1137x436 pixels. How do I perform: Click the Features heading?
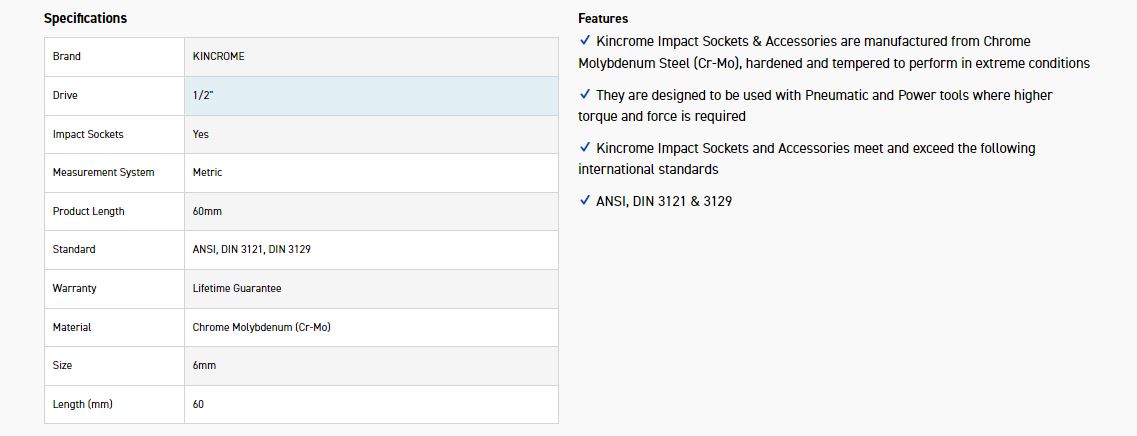pos(603,18)
